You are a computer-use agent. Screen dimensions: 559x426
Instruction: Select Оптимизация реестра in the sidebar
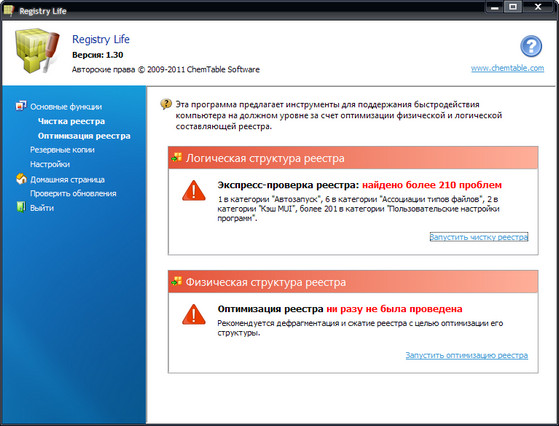pos(84,136)
